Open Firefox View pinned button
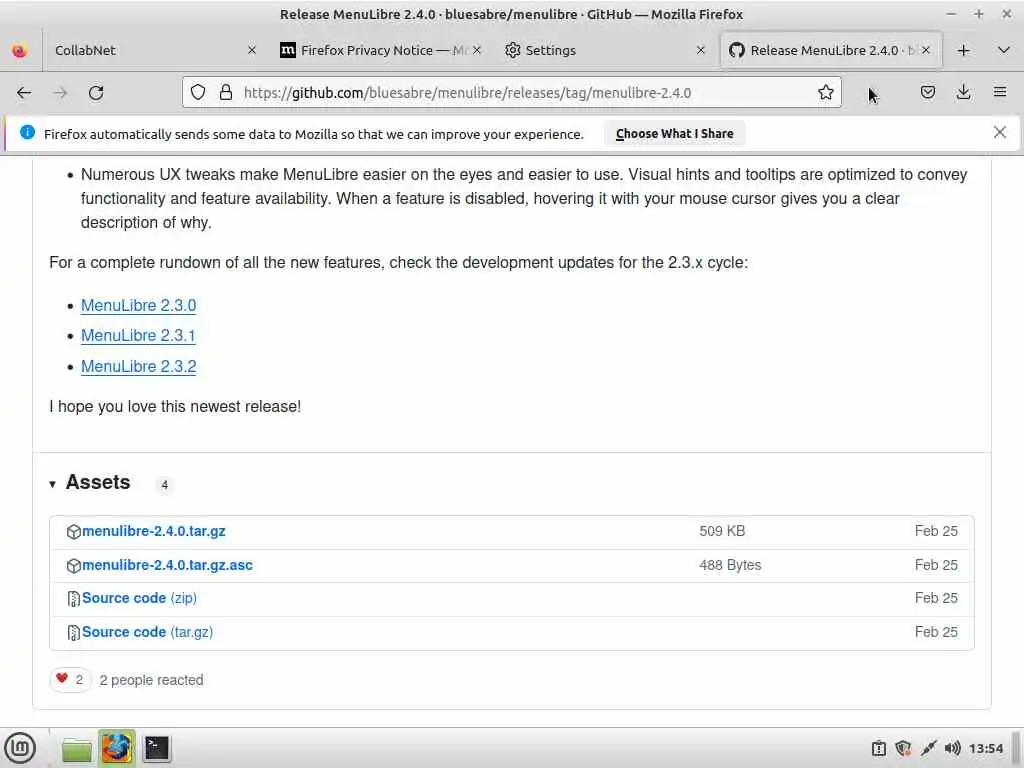Screen dimensions: 1024x768 [20, 50]
